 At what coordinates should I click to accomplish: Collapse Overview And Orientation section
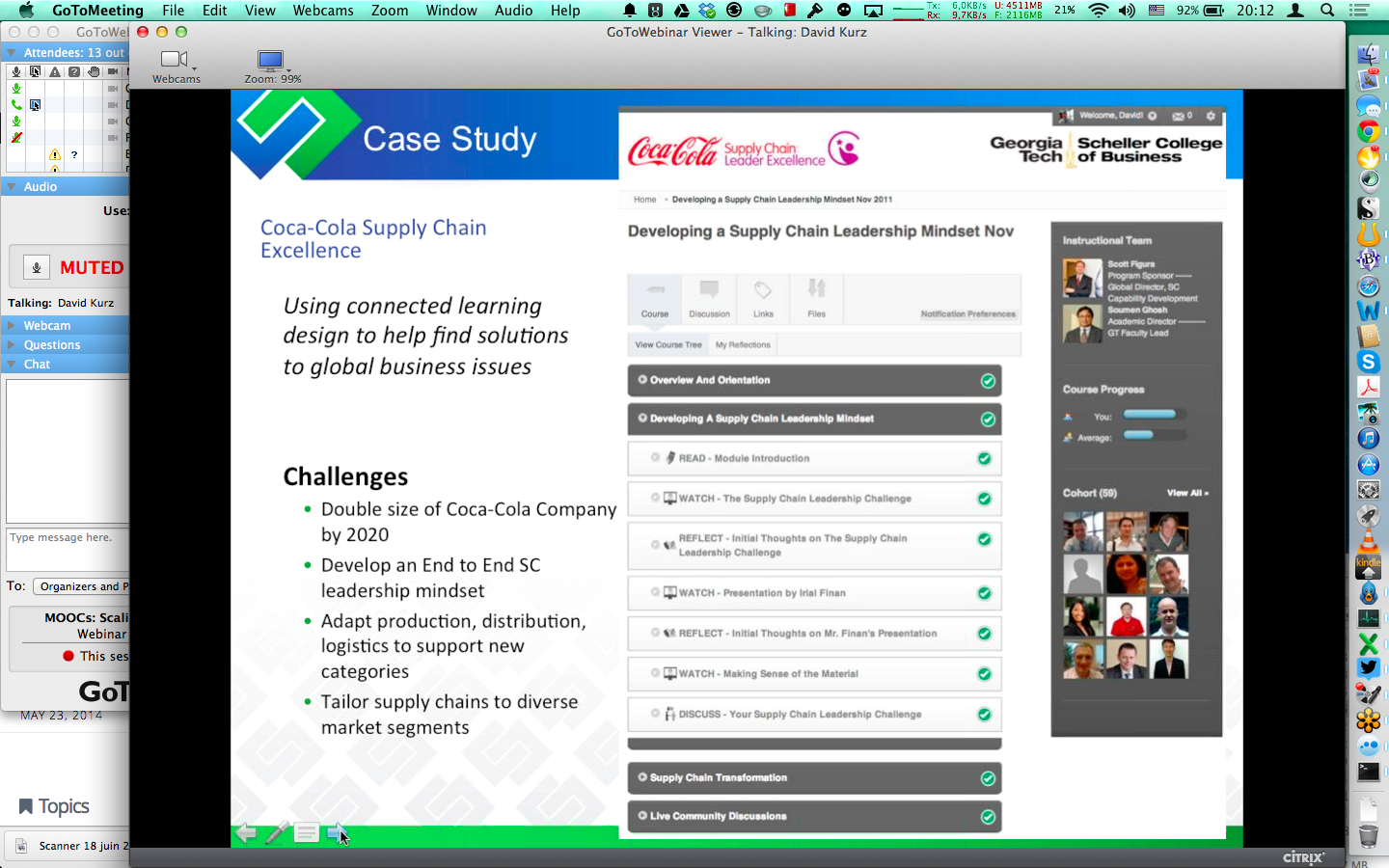(642, 380)
